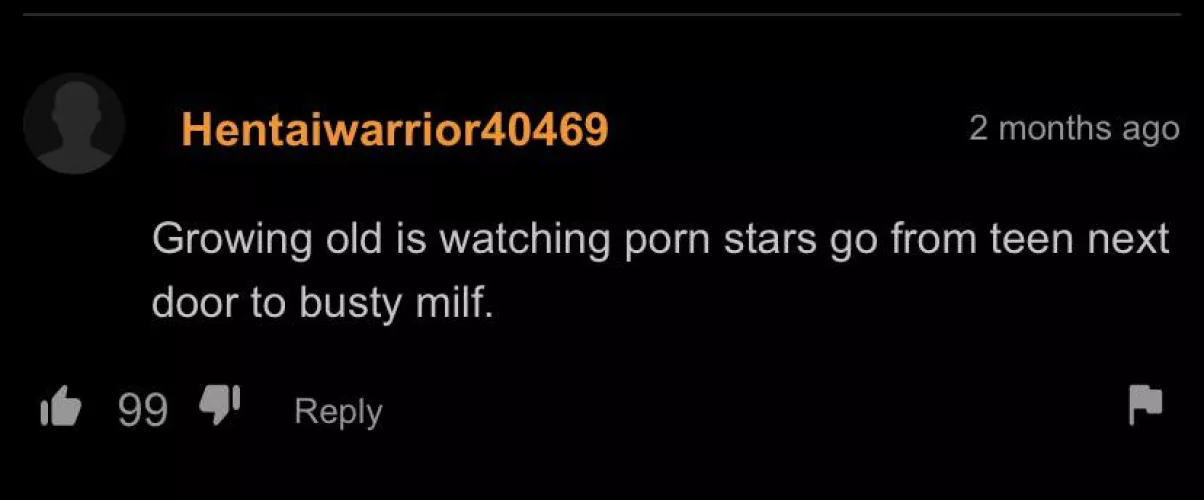Image resolution: width=1204 pixels, height=500 pixels.
Task: Click the 99 likes count
Action: (143, 410)
